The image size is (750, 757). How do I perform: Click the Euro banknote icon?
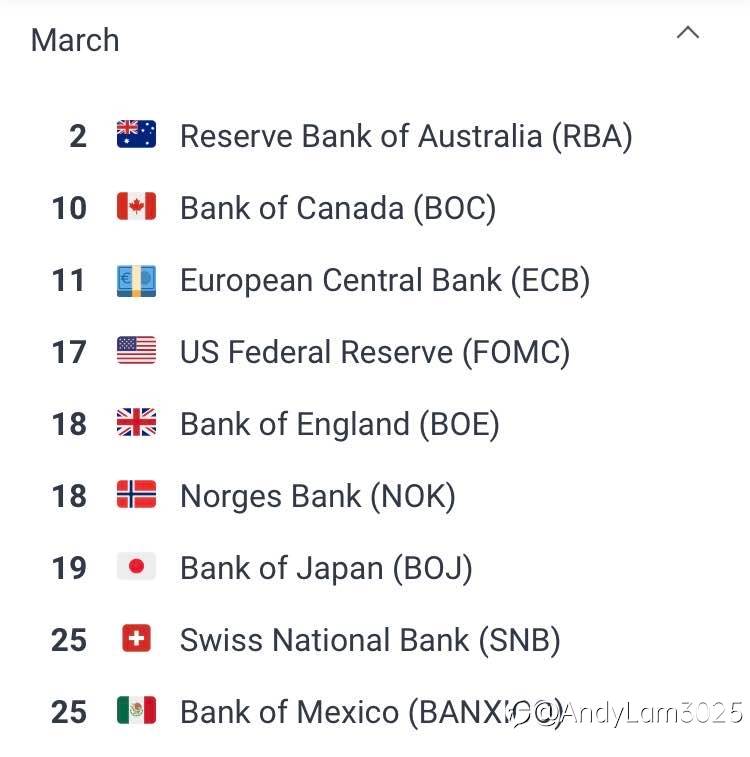pos(137,280)
